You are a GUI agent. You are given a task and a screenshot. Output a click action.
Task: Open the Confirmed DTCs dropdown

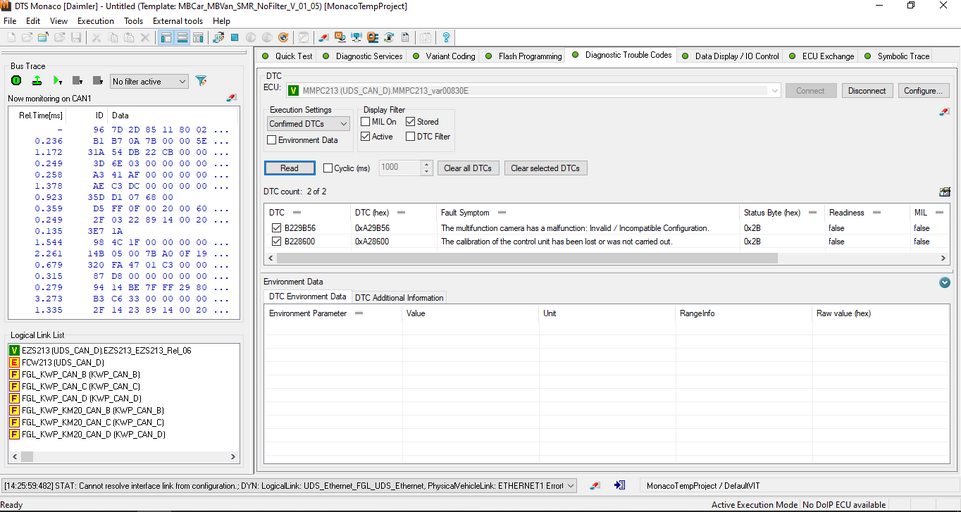click(309, 123)
